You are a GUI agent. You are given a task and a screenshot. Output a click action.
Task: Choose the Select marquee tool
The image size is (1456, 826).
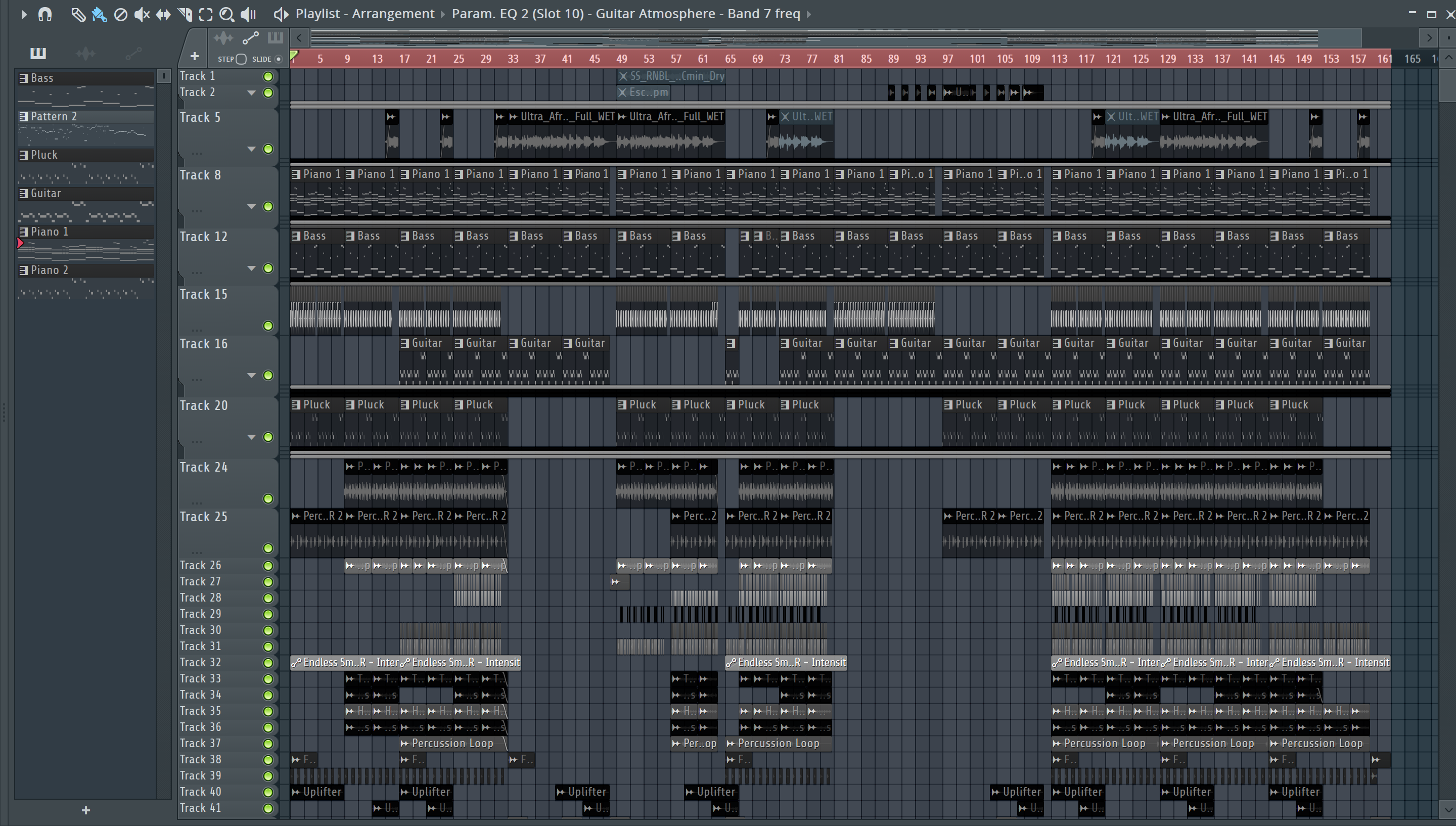click(x=206, y=14)
